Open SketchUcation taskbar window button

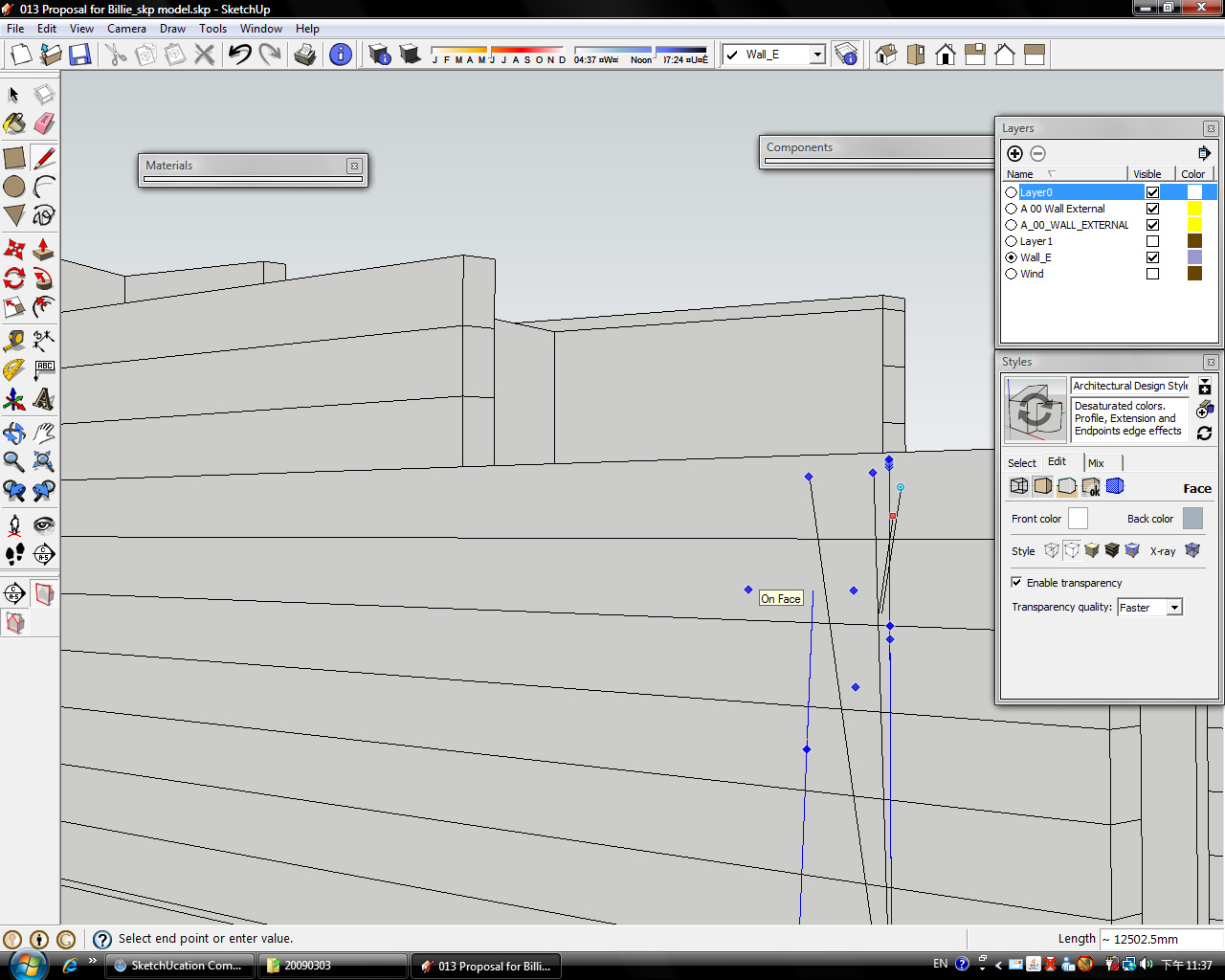[x=179, y=966]
